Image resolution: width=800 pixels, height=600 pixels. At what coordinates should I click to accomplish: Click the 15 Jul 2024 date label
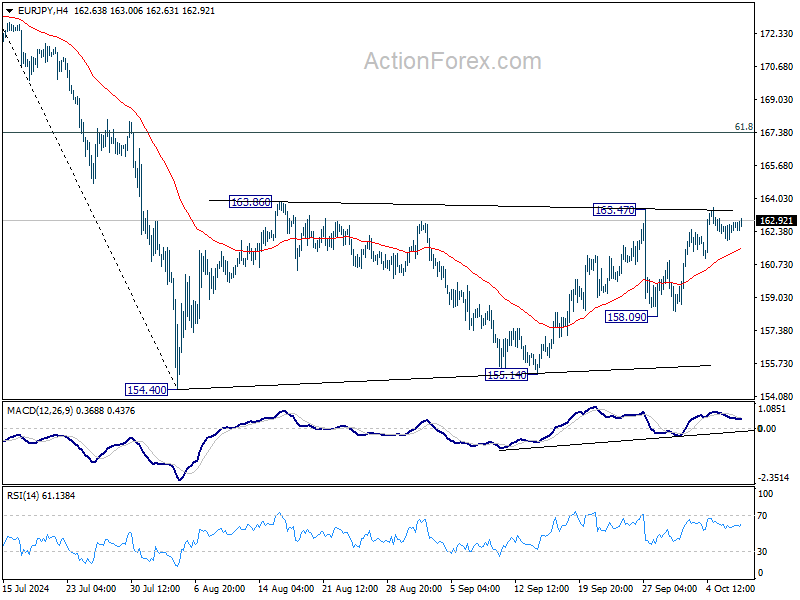[x=26, y=589]
